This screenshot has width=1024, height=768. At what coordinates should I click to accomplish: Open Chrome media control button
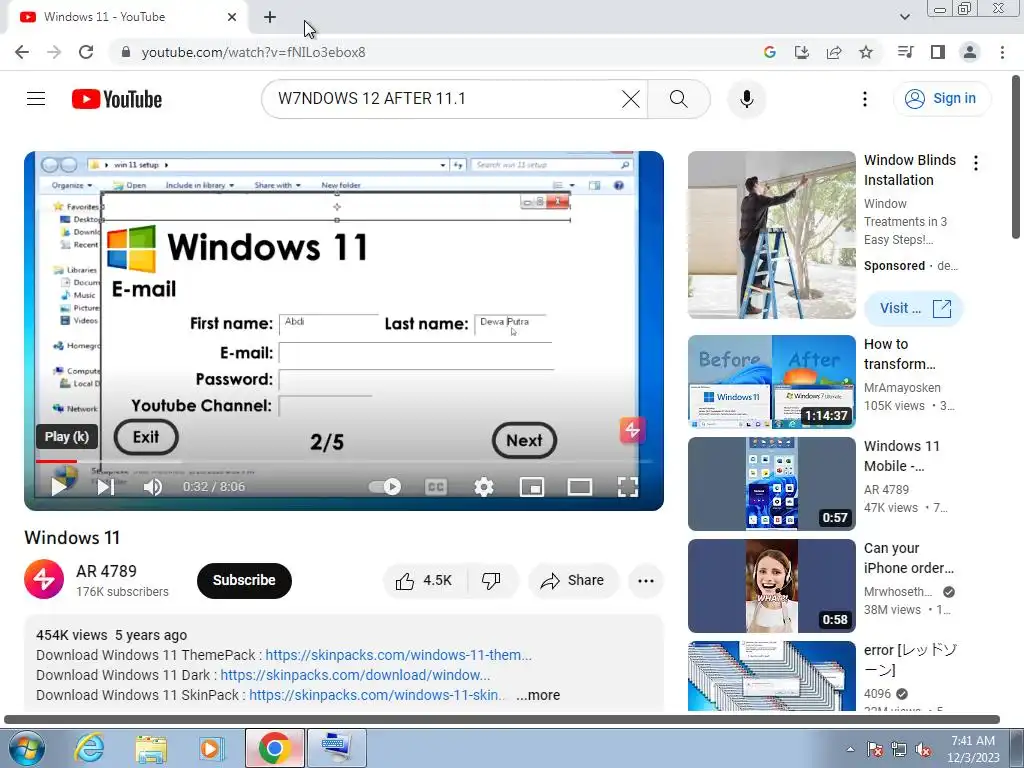[x=905, y=52]
